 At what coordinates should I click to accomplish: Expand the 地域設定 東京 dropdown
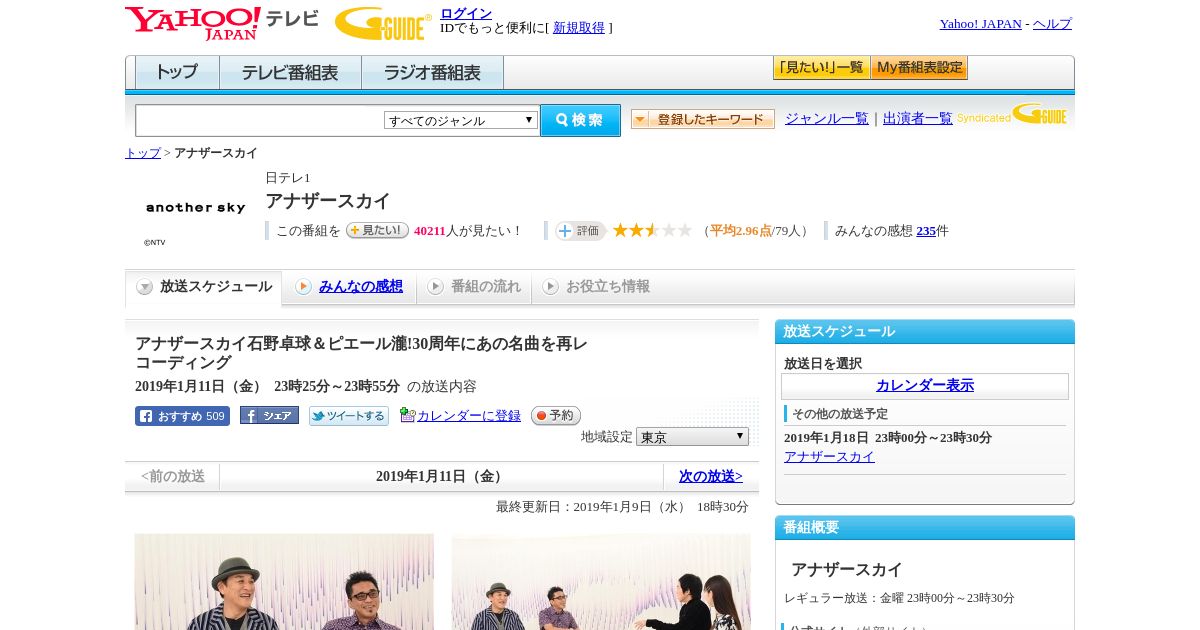click(692, 437)
